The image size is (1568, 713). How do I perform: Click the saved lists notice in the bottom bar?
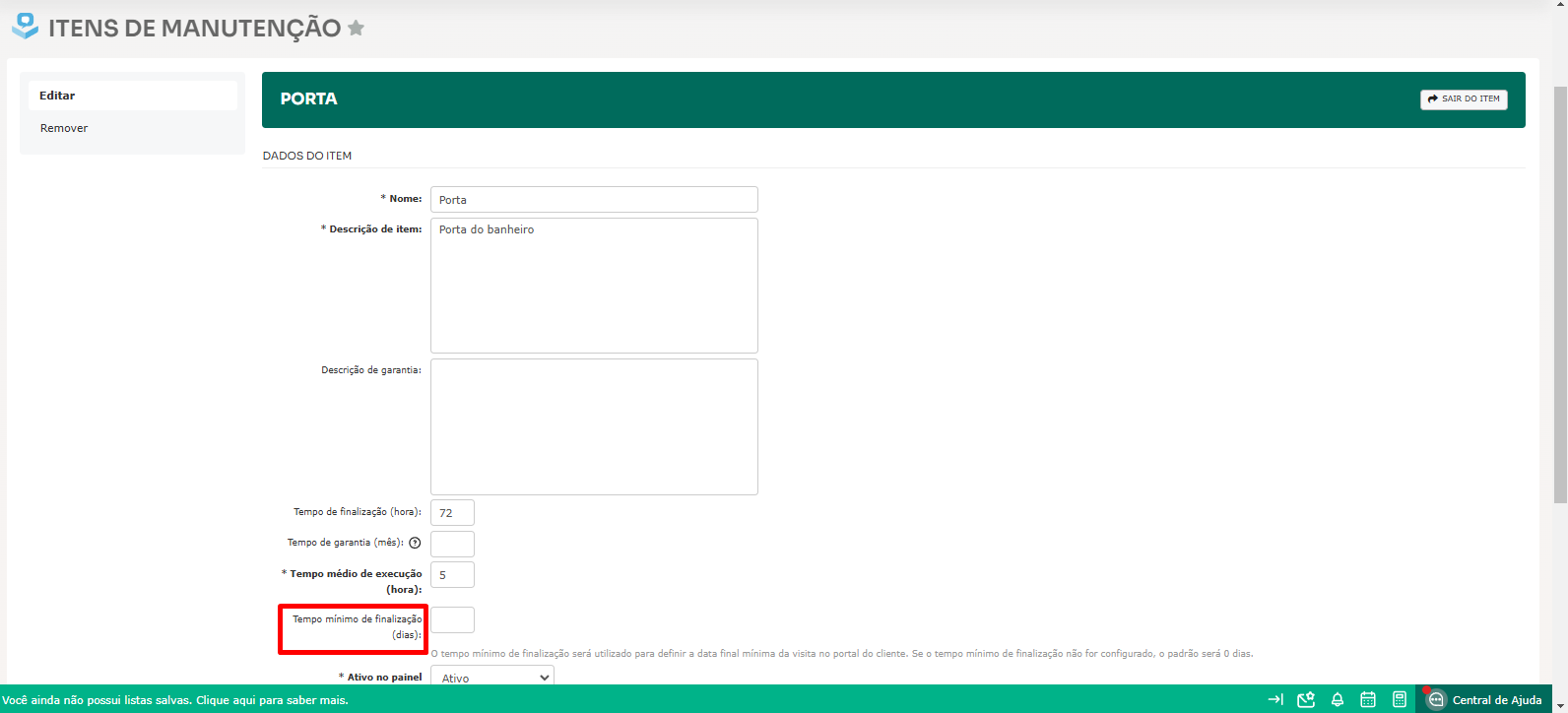(175, 700)
